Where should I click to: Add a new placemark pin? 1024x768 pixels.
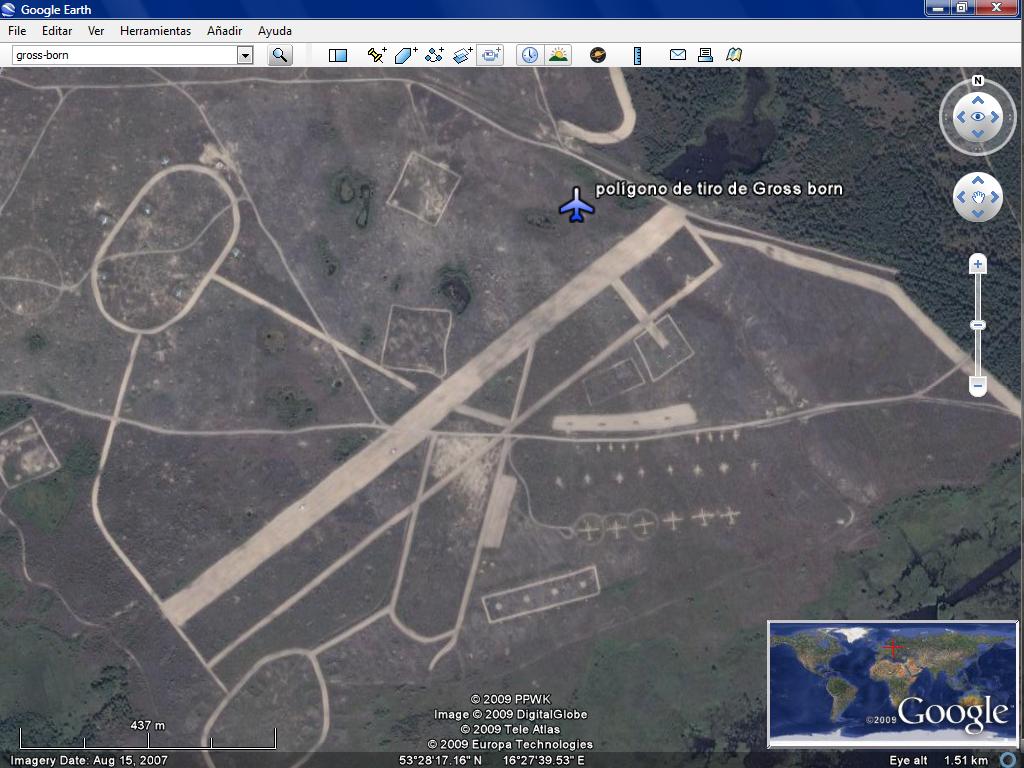(377, 55)
